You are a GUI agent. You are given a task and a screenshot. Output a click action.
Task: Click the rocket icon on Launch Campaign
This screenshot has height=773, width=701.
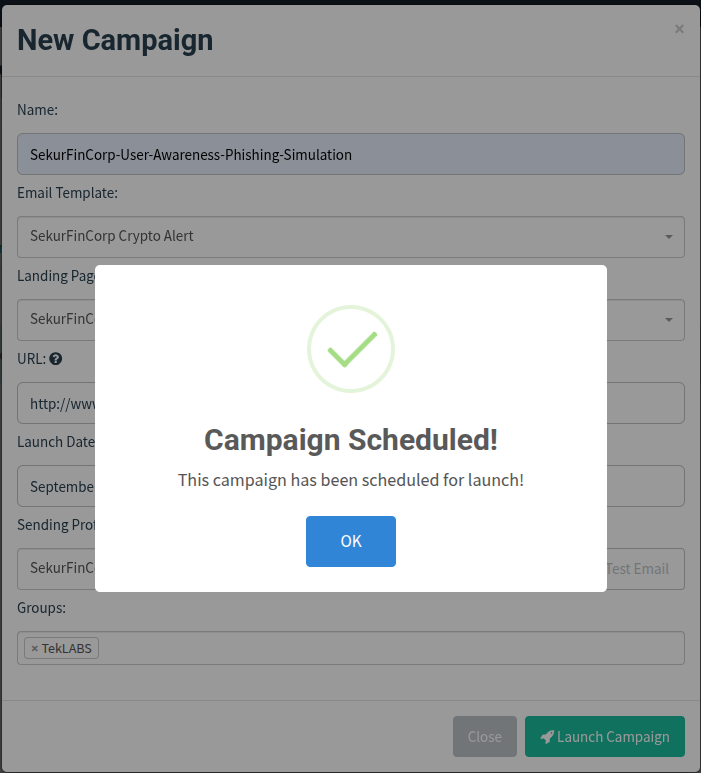pyautogui.click(x=546, y=737)
